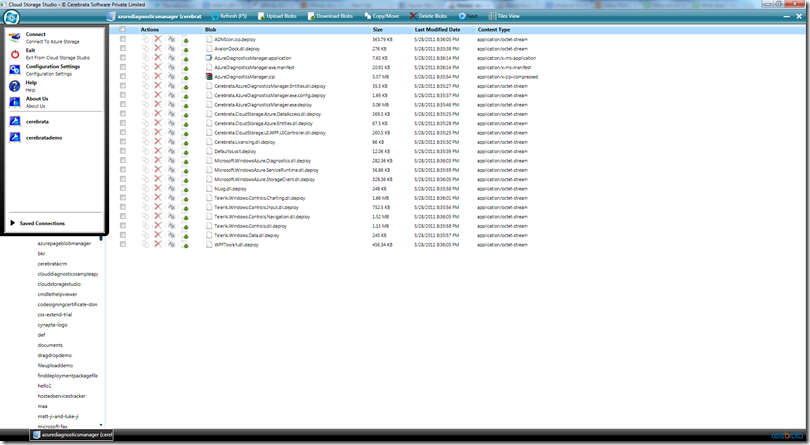Check the box for Cerebrata.Licensing.dll.deploy

(x=122, y=141)
